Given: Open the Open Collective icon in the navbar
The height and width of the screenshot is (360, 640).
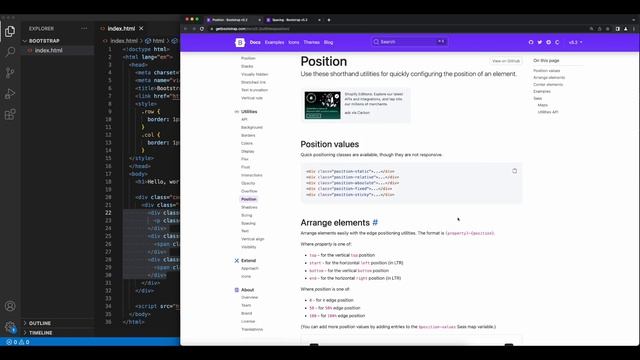Looking at the screenshot, I should click(557, 42).
